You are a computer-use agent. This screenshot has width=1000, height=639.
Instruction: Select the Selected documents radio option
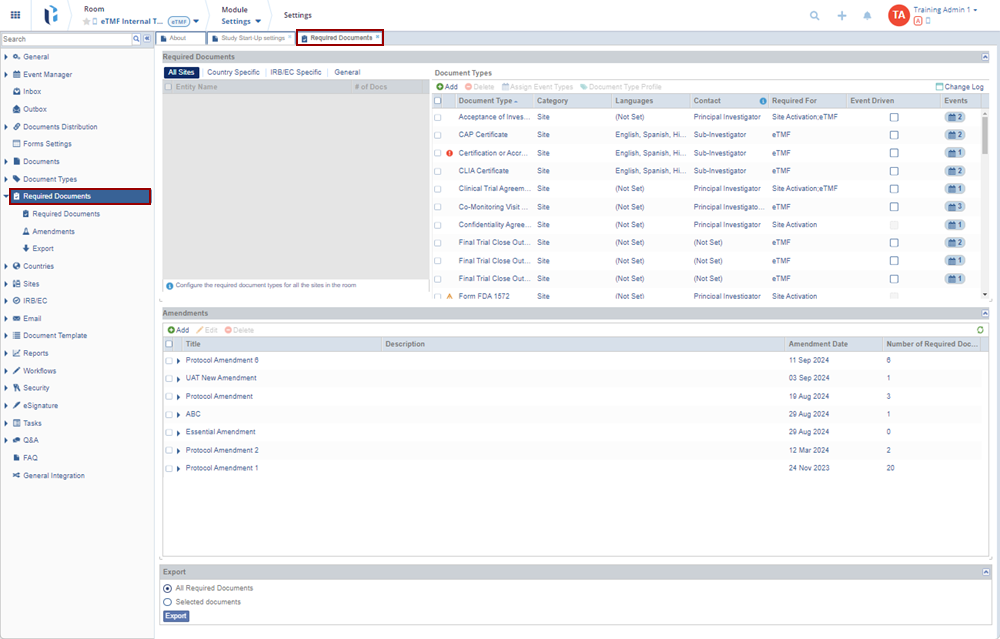[x=167, y=602]
